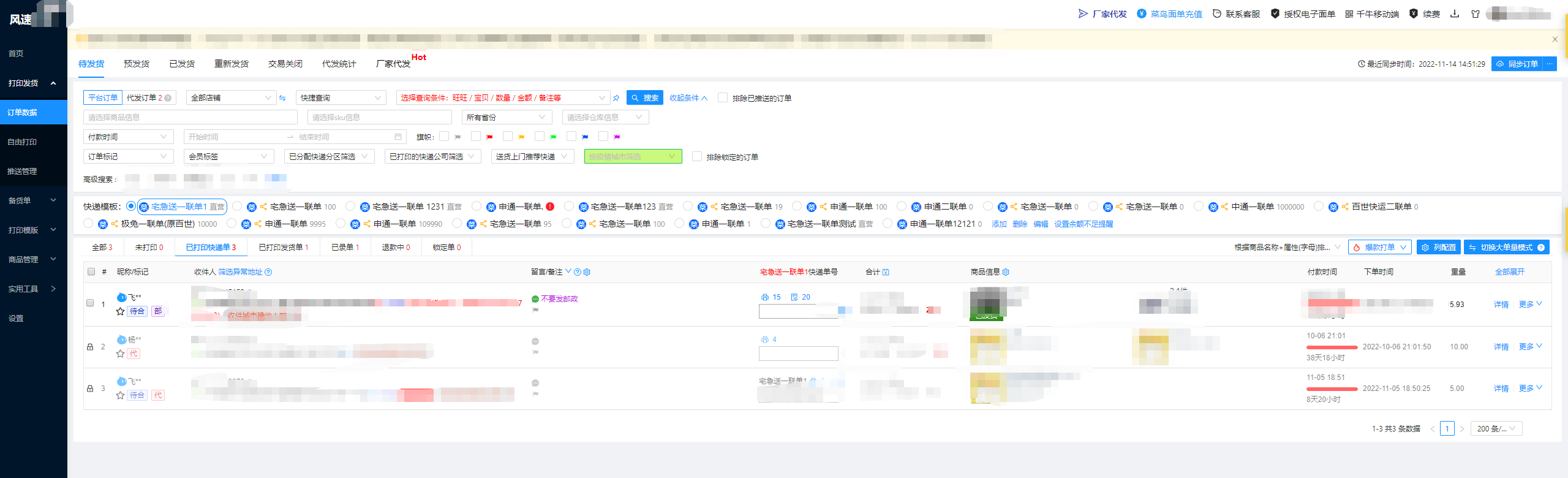Select the 申通二联单 template radio button
The height and width of the screenshot is (478, 1568).
pyautogui.click(x=901, y=207)
